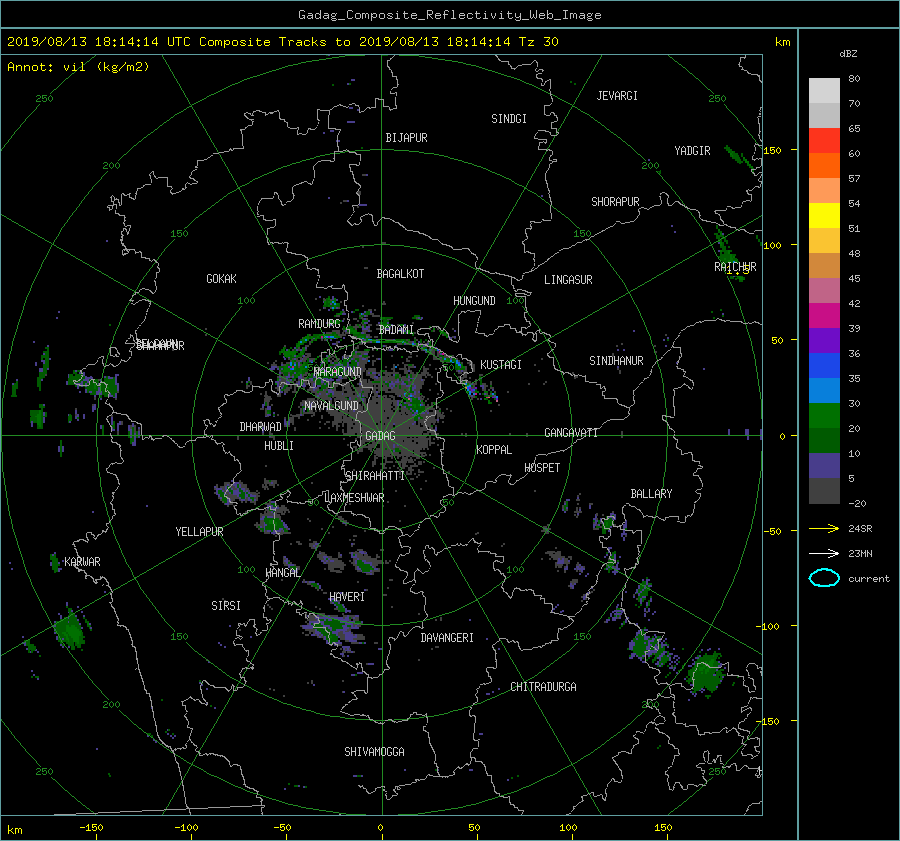The image size is (900, 841).
Task: Click the timestamp header line
Action: (x=282, y=42)
